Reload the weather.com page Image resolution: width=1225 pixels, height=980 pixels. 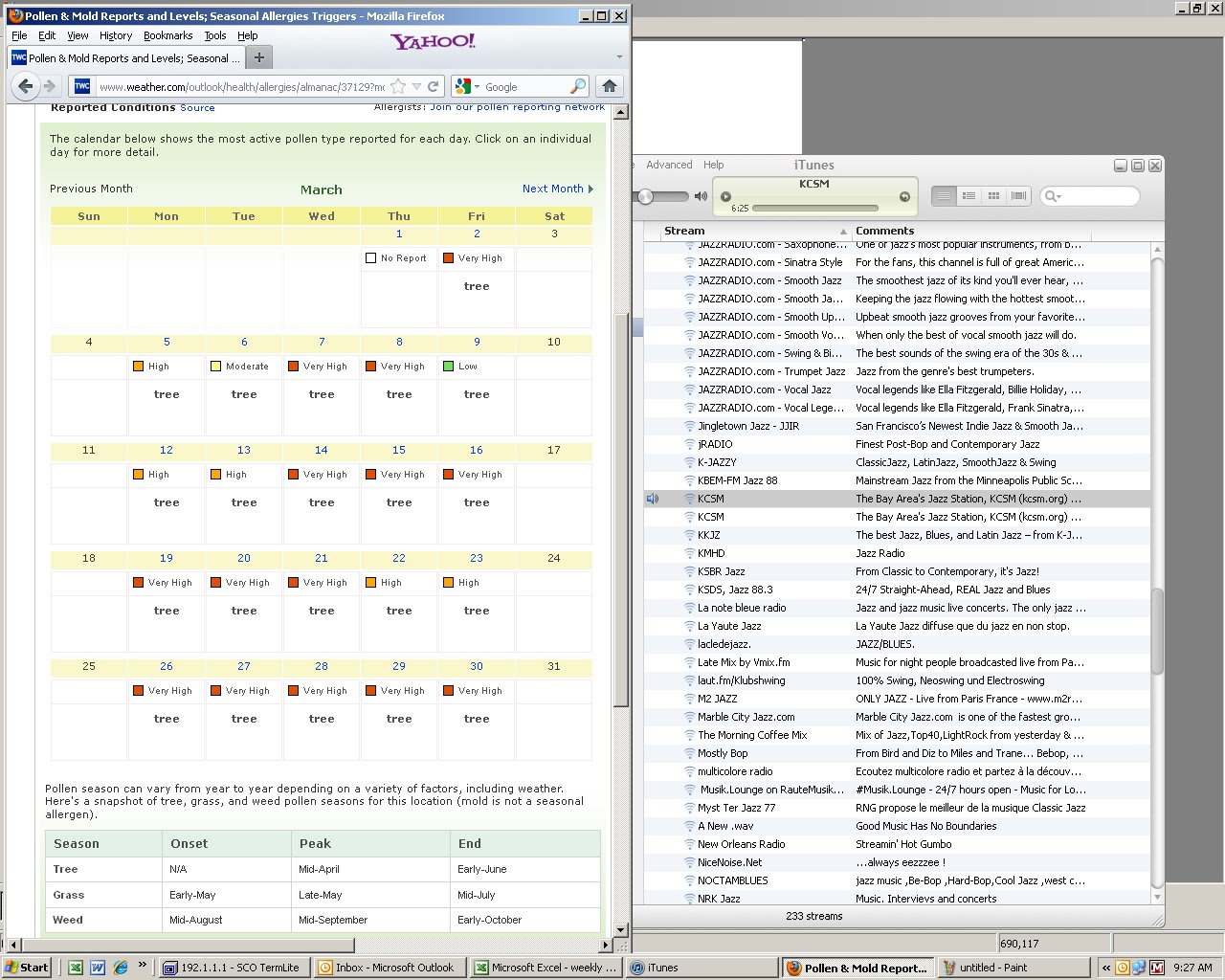[x=434, y=86]
